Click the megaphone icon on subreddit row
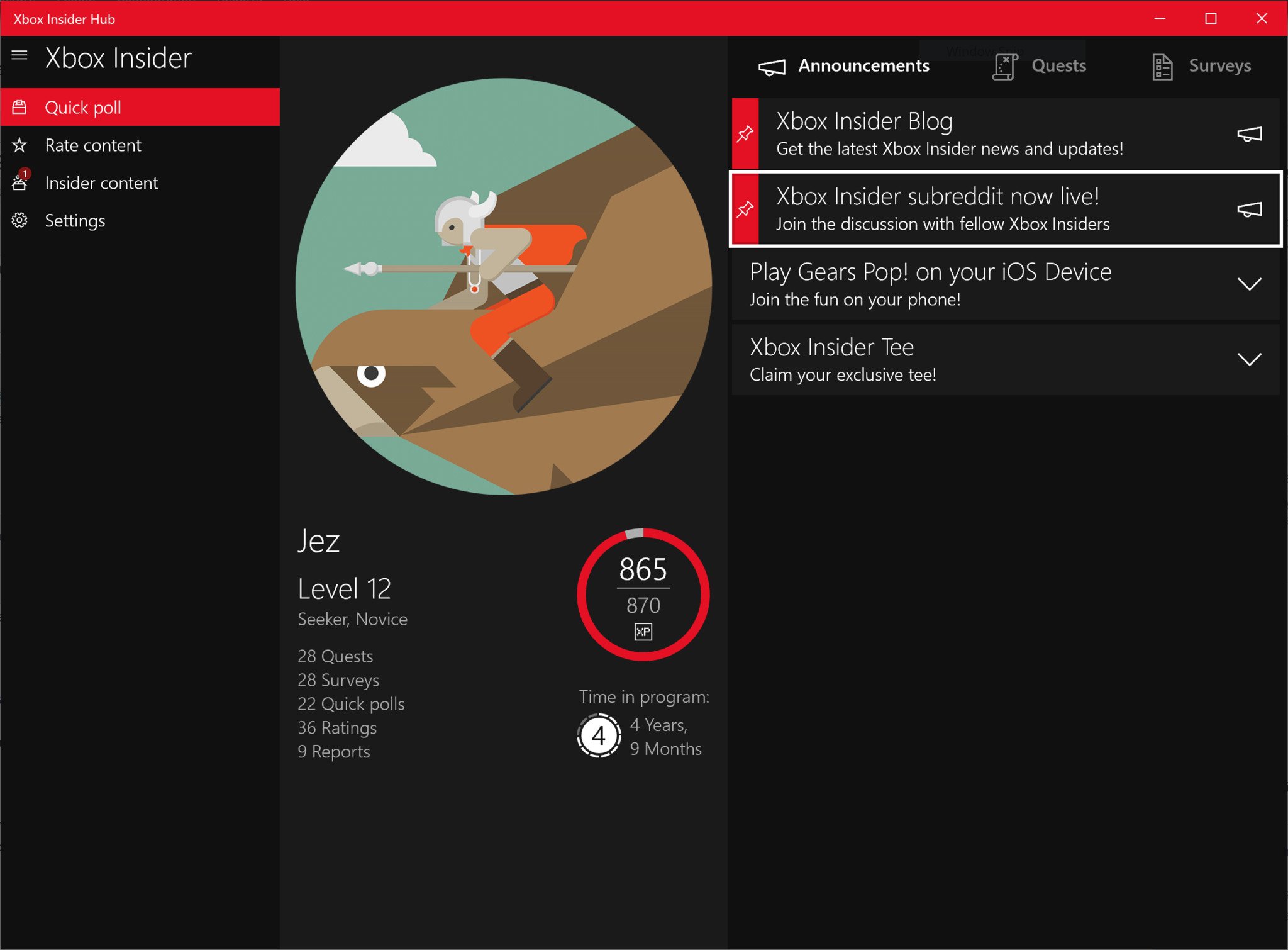Image resolution: width=1288 pixels, height=950 pixels. click(x=1249, y=210)
